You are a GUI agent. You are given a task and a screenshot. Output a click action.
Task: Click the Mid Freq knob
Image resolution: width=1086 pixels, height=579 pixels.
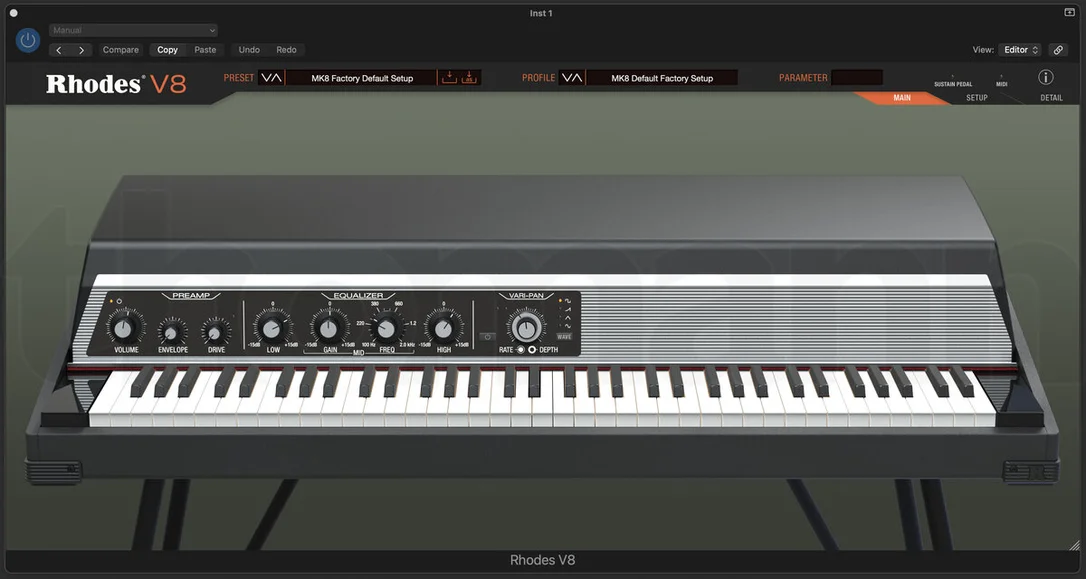(x=386, y=329)
